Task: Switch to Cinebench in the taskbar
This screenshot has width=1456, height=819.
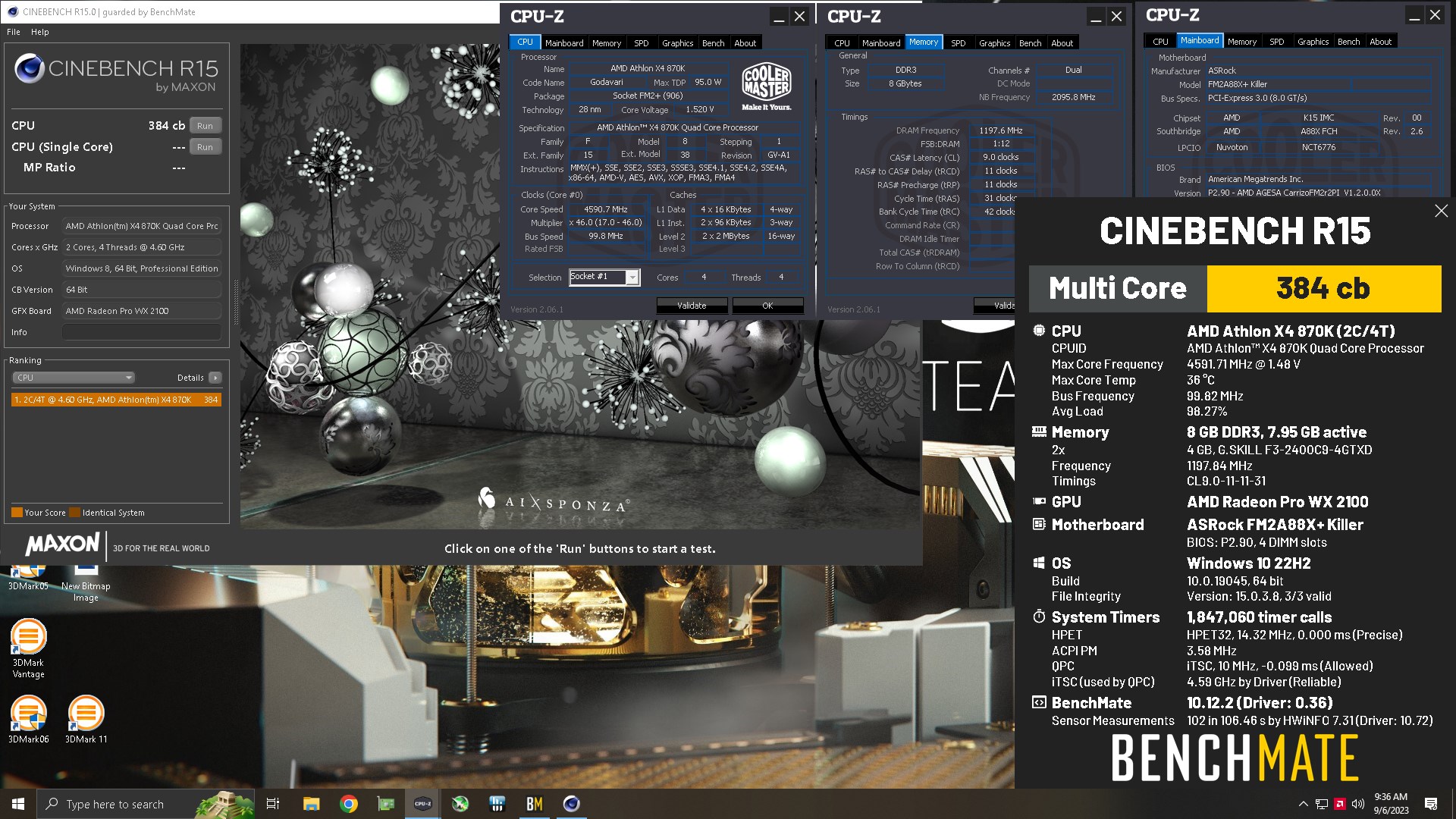Action: [571, 804]
